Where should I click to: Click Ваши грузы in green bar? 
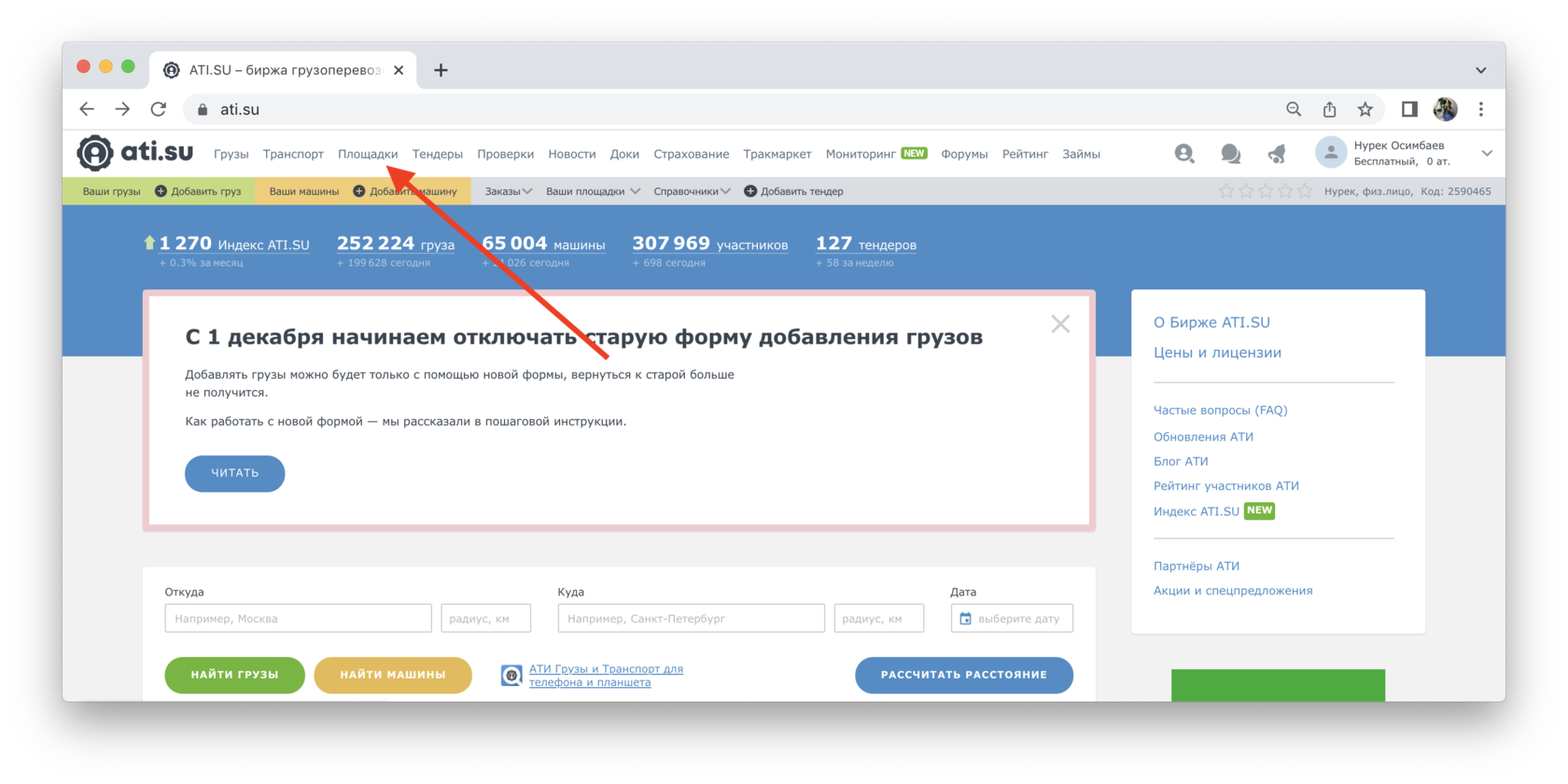(x=112, y=191)
